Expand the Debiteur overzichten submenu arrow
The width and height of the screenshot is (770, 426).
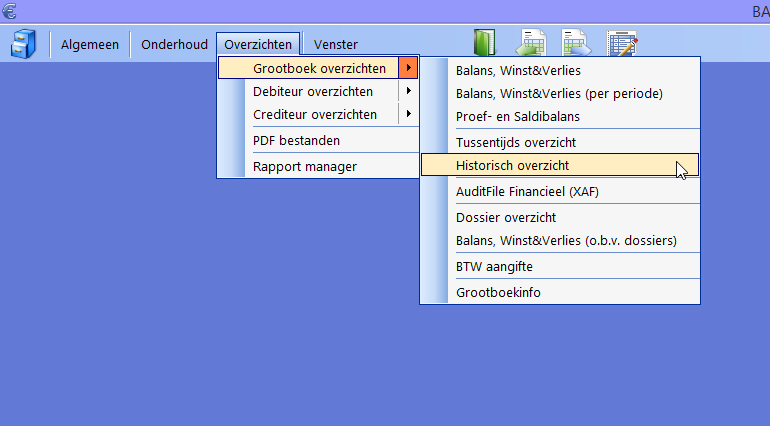pyautogui.click(x=408, y=91)
